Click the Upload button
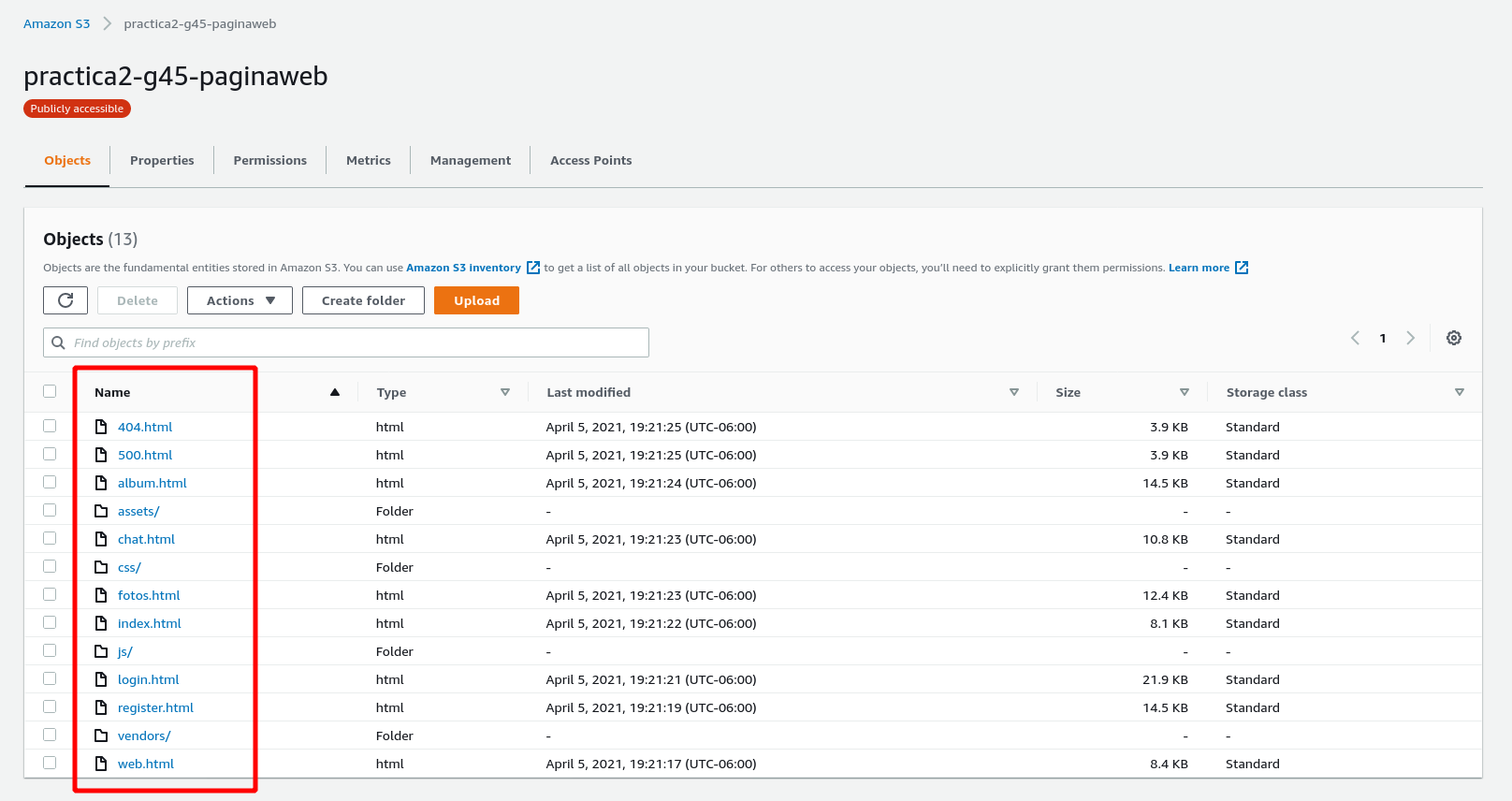1512x801 pixels. pyautogui.click(x=477, y=300)
